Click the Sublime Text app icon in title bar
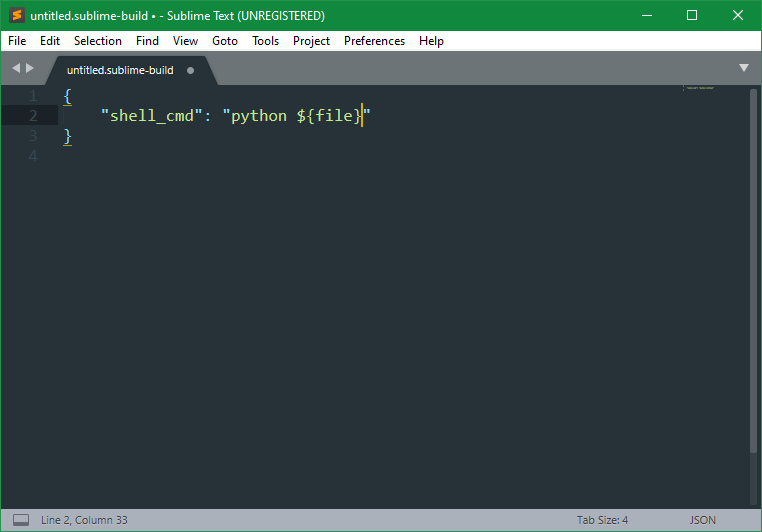The height and width of the screenshot is (532, 762). [17, 15]
